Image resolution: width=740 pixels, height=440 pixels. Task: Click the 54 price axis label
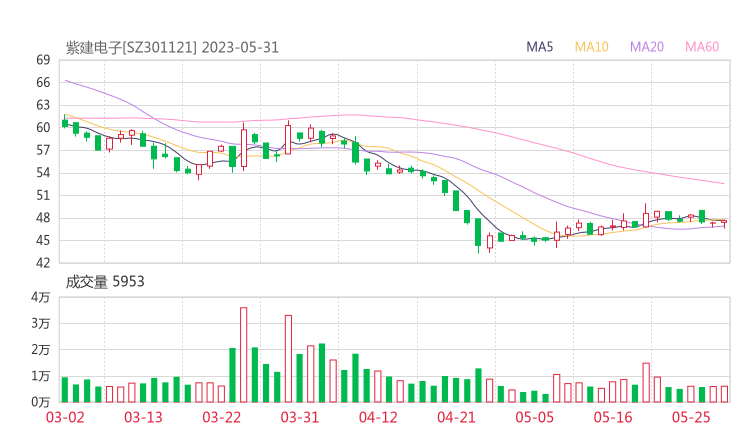(x=43, y=173)
